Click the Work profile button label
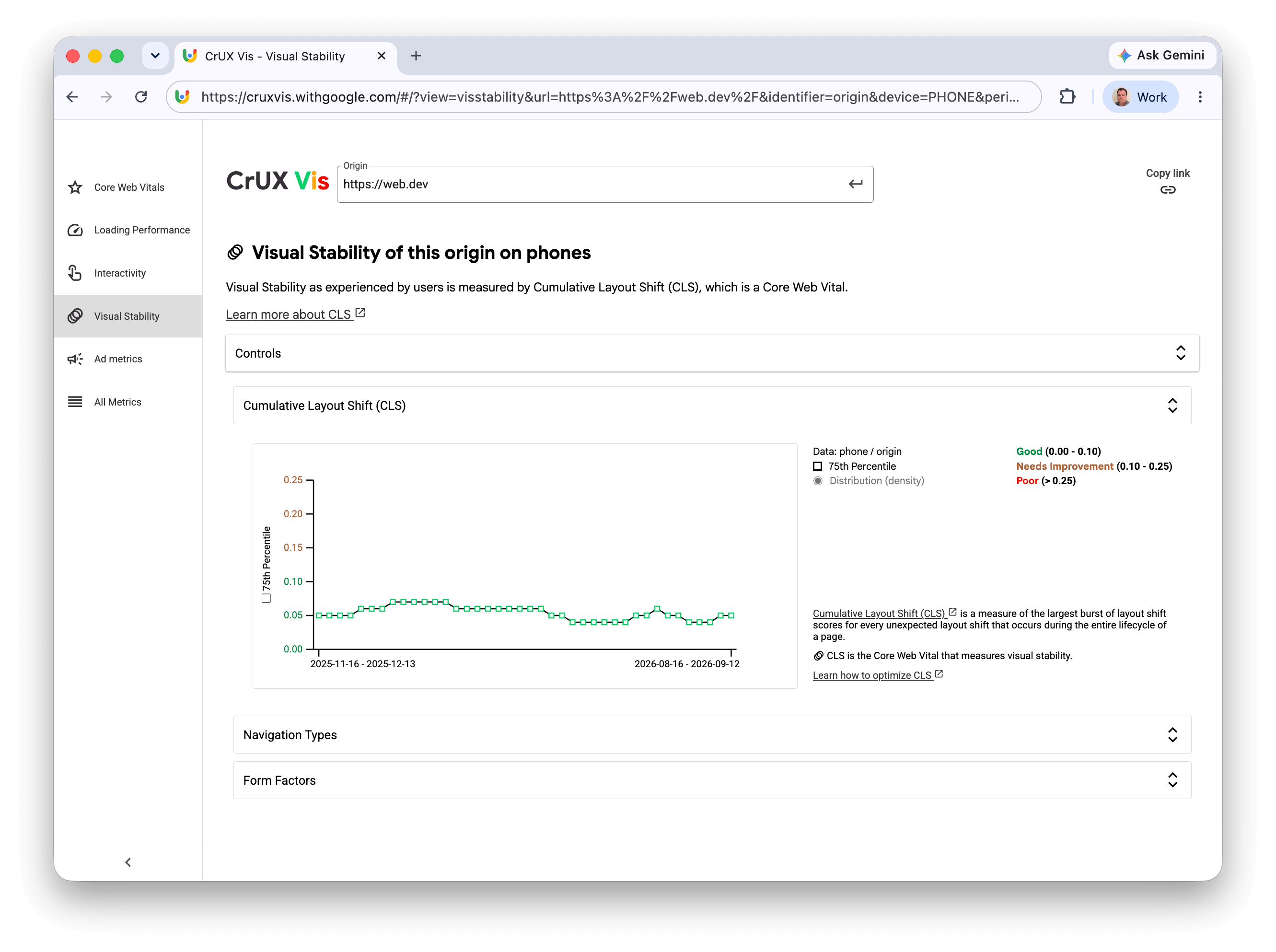This screenshot has width=1276, height=952. click(x=1151, y=97)
